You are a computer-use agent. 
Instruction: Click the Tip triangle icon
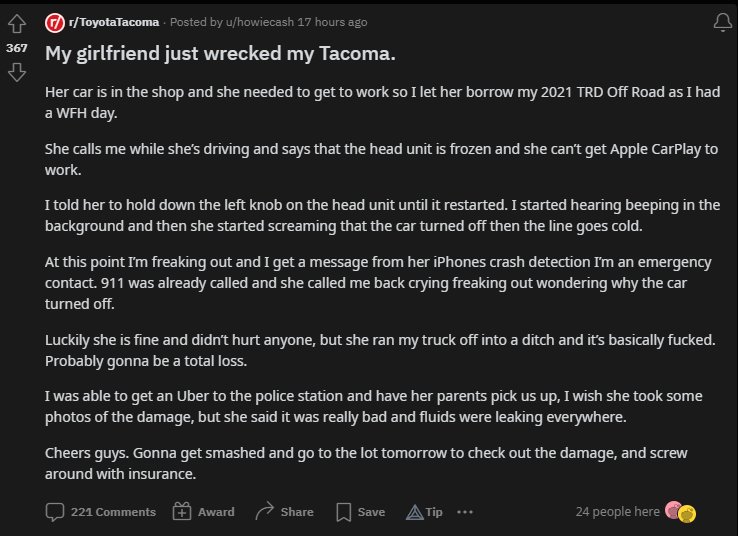click(x=415, y=512)
